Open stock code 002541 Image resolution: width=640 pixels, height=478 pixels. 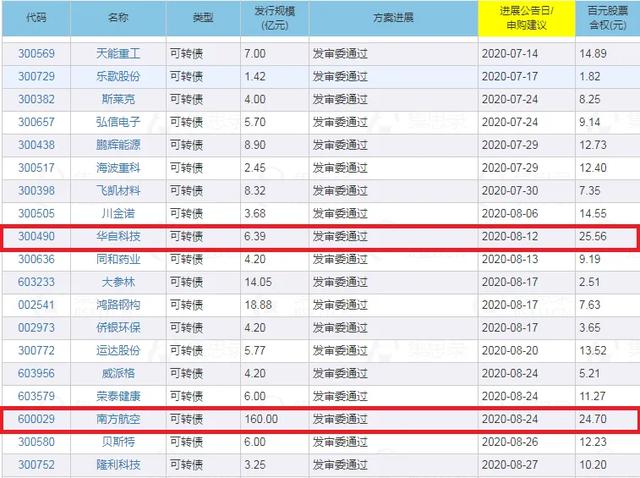click(36, 305)
